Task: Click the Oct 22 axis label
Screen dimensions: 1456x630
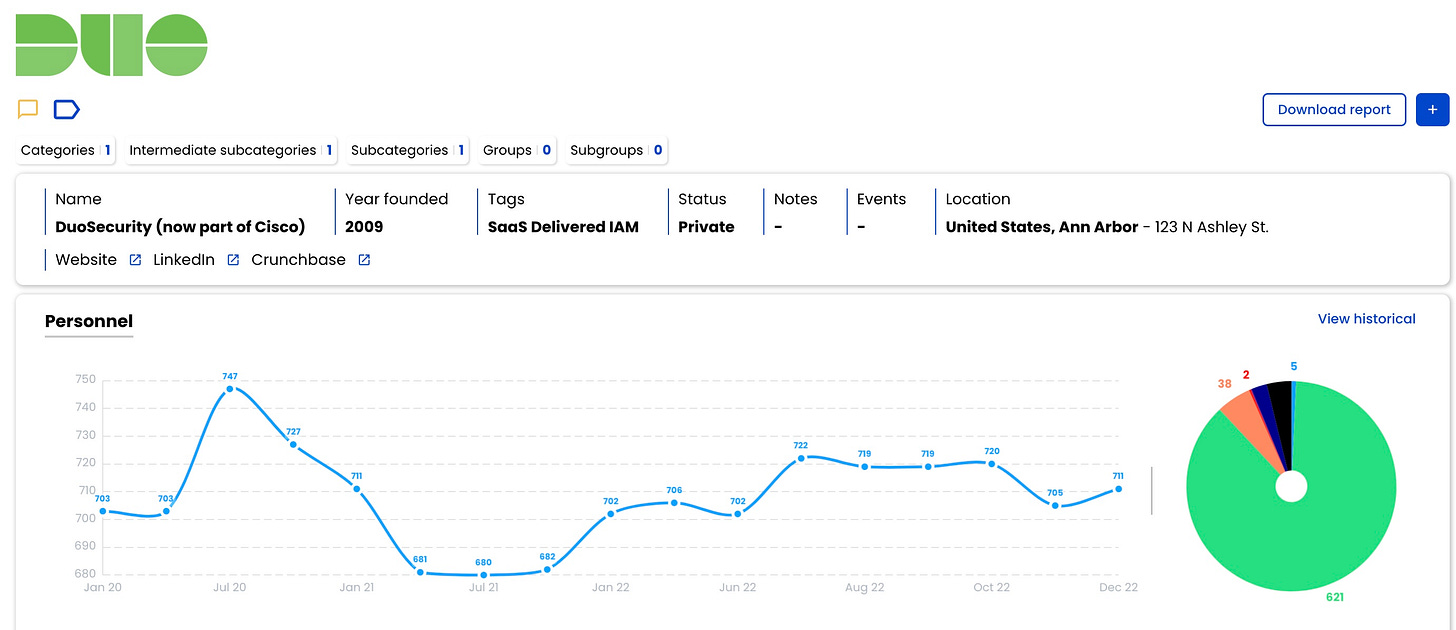Action: coord(991,588)
